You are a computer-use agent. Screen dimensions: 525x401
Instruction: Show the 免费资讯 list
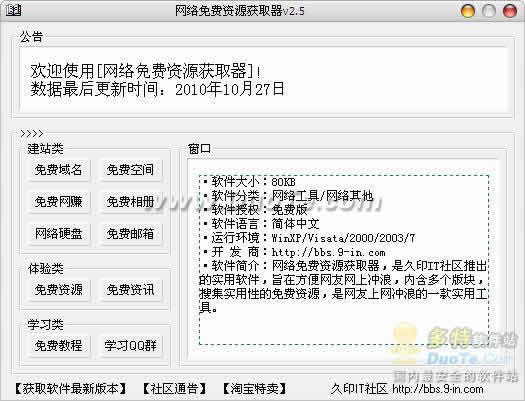(131, 290)
